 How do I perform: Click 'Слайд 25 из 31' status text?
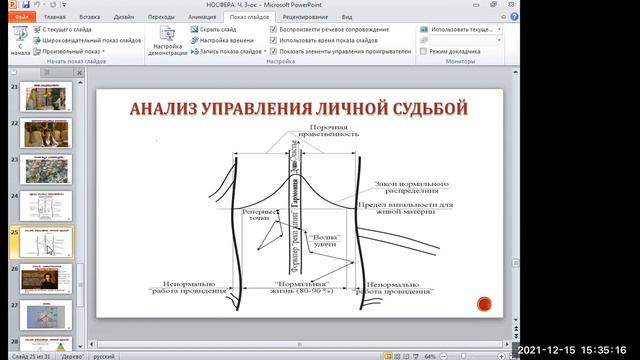(31, 356)
